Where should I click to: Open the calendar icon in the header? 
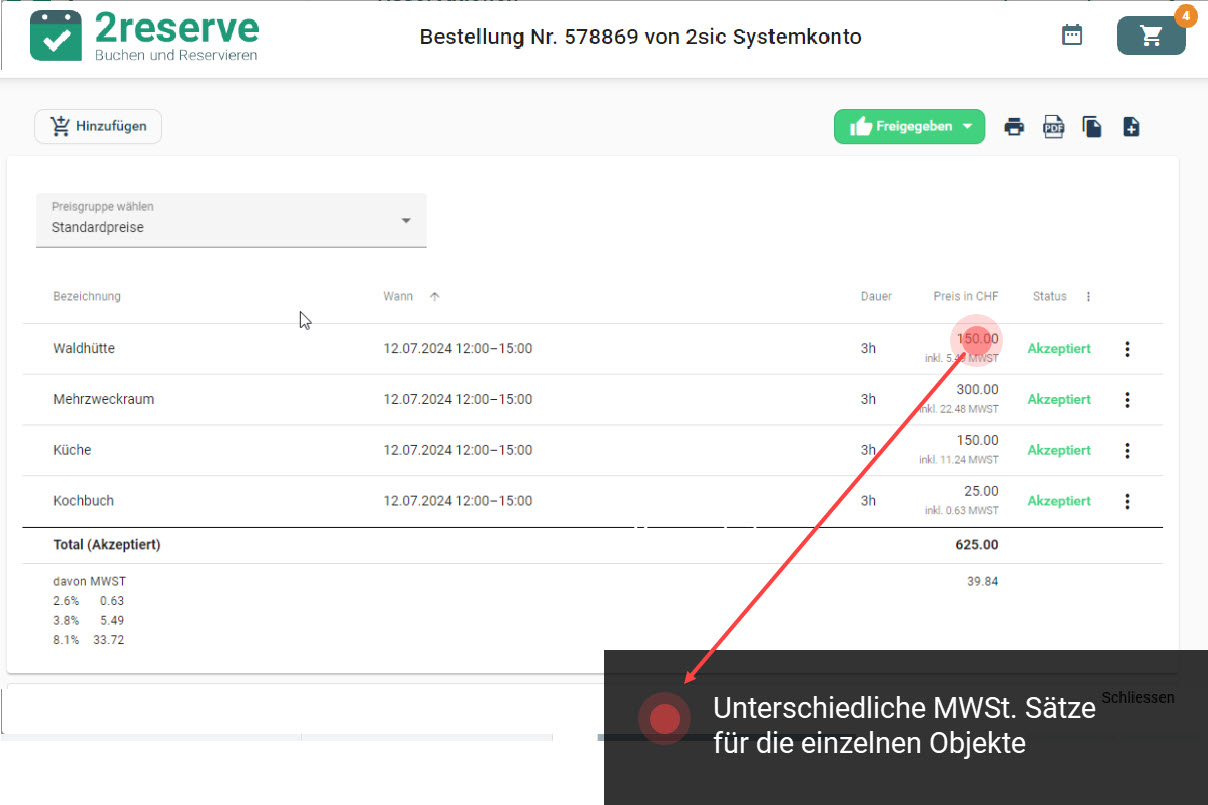[1072, 34]
